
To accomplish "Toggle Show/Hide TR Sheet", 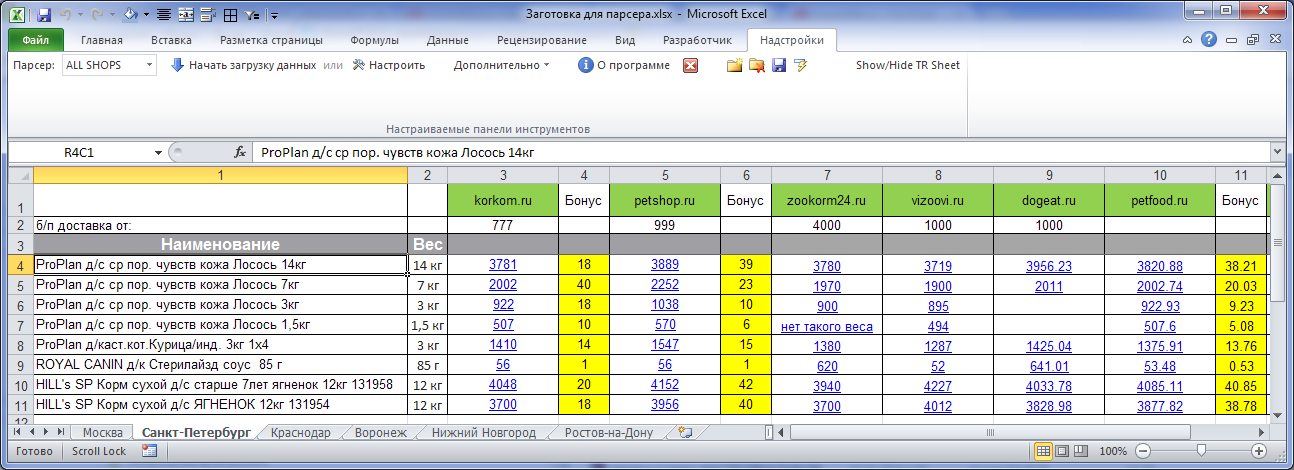I will tap(907, 65).
